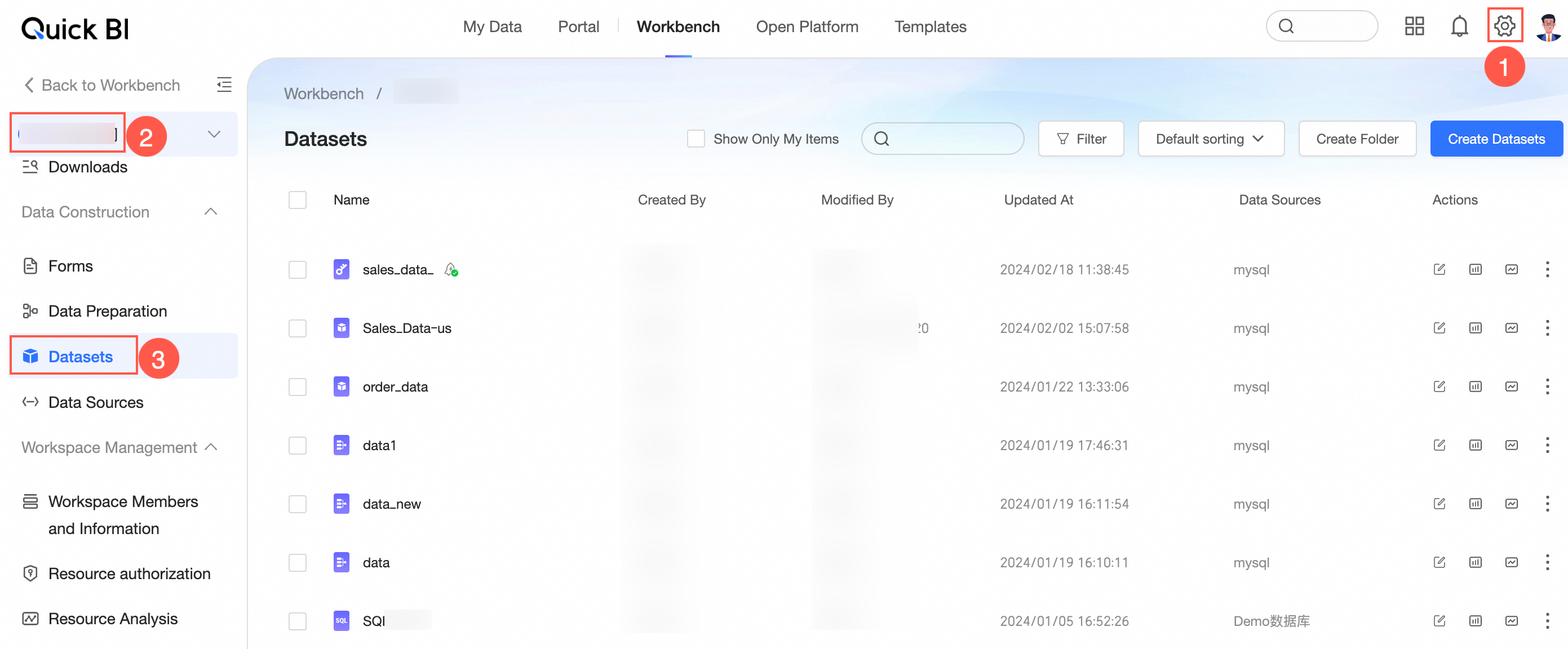Open Data Sources in sidebar
Viewport: 1568px width, 649px height.
pos(96,402)
